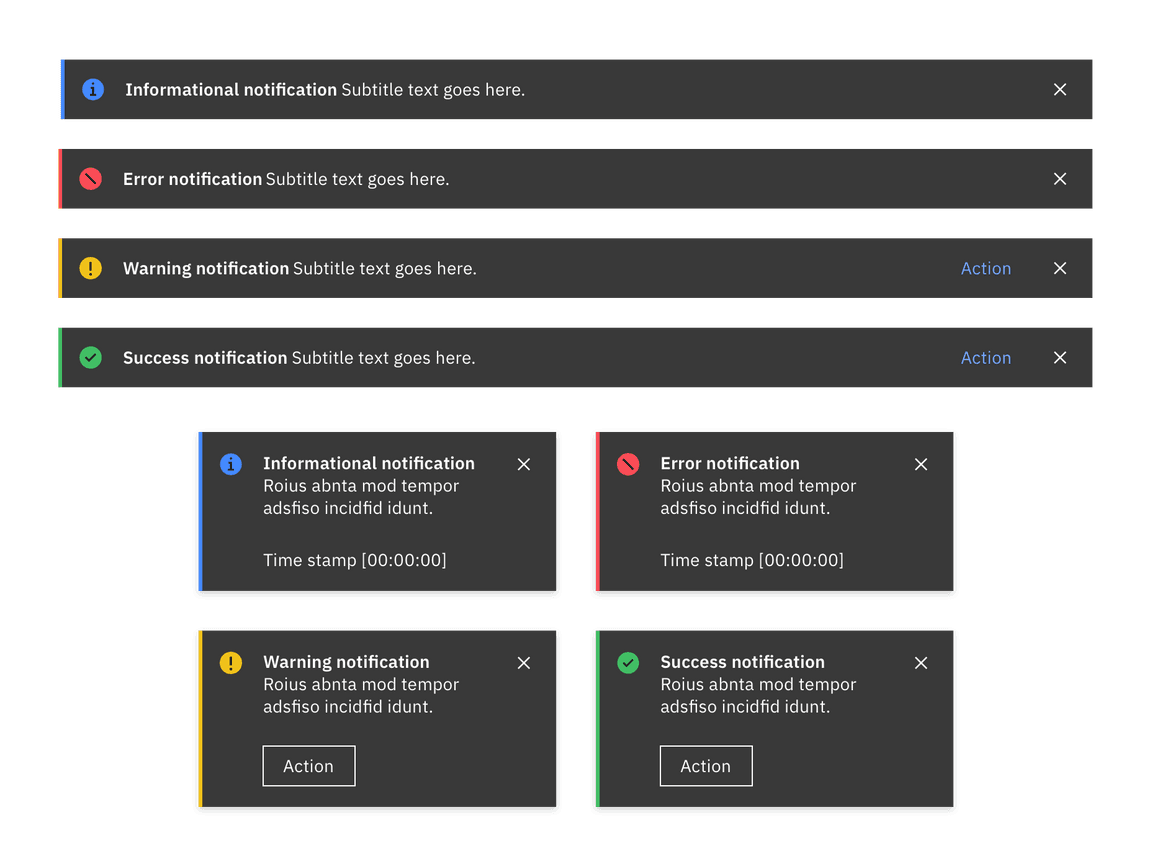Screen dimensions: 1152x864
Task: Close the warning toast notification card
Action: click(x=524, y=663)
